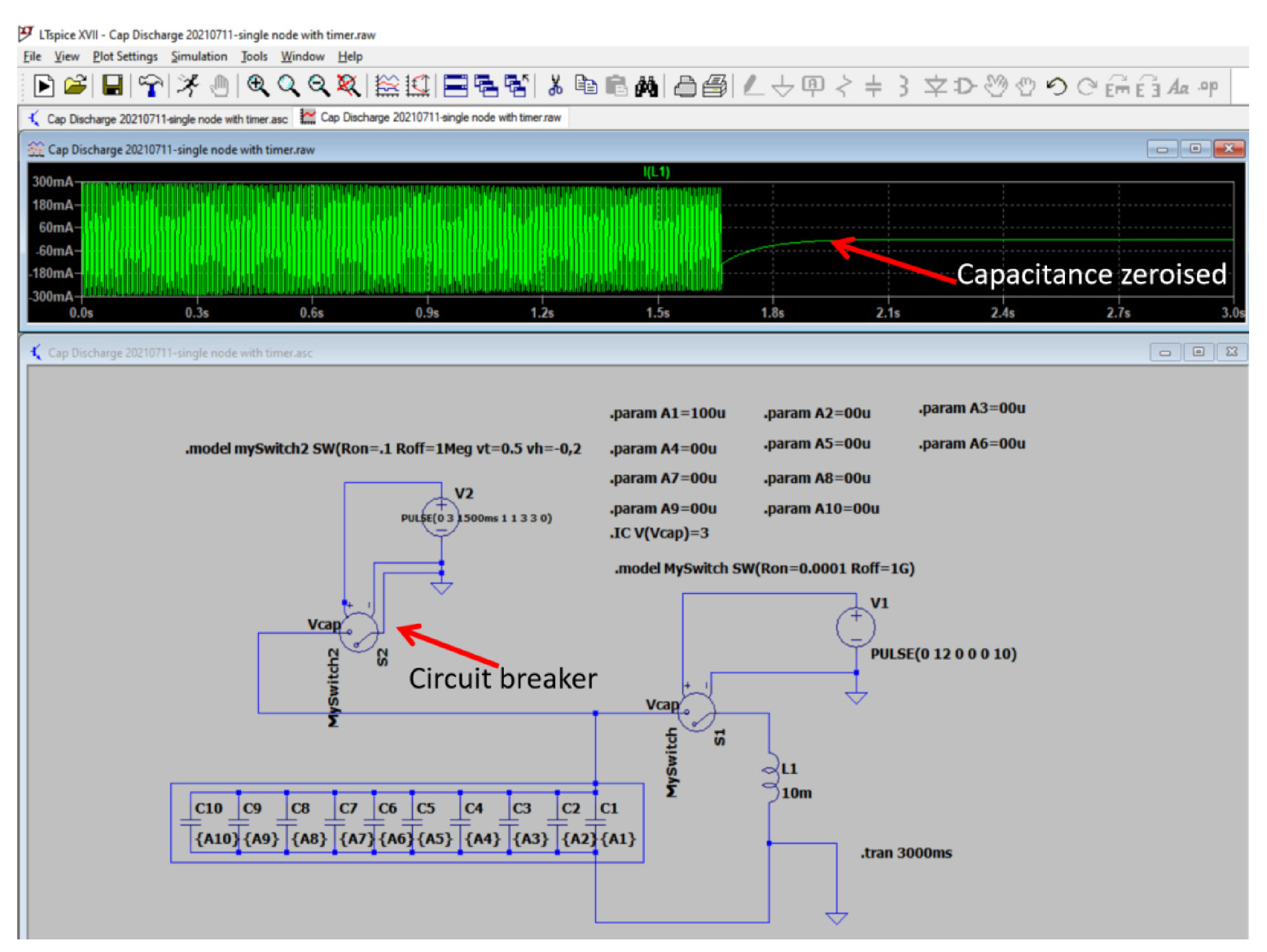This screenshot has height=952, width=1267.
Task: Click the Run simulation running-man icon
Action: tap(187, 86)
